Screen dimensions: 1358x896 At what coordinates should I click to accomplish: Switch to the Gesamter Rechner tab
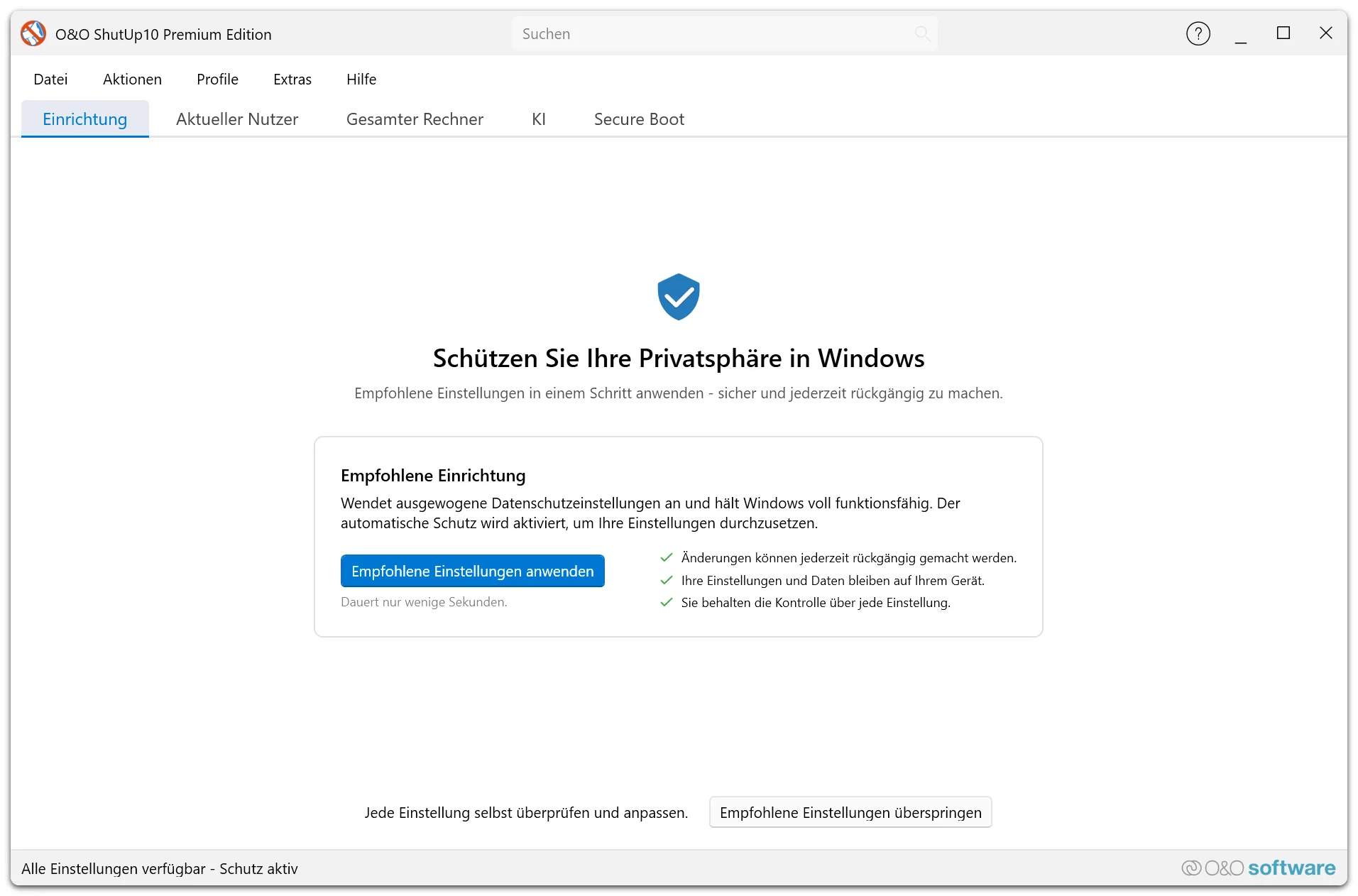point(415,119)
